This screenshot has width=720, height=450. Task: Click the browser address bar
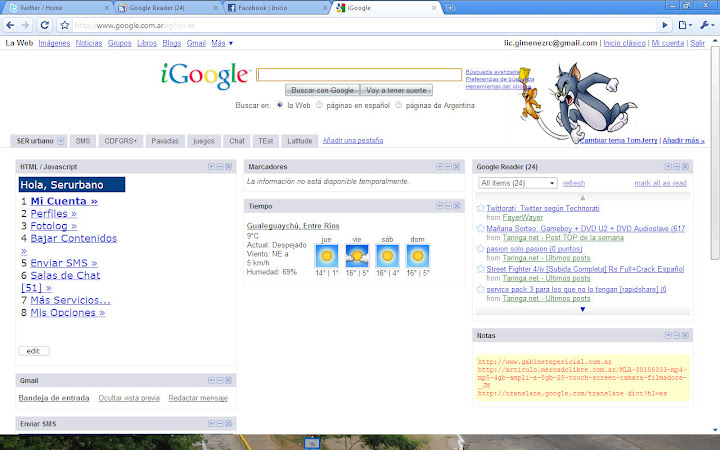(363, 25)
